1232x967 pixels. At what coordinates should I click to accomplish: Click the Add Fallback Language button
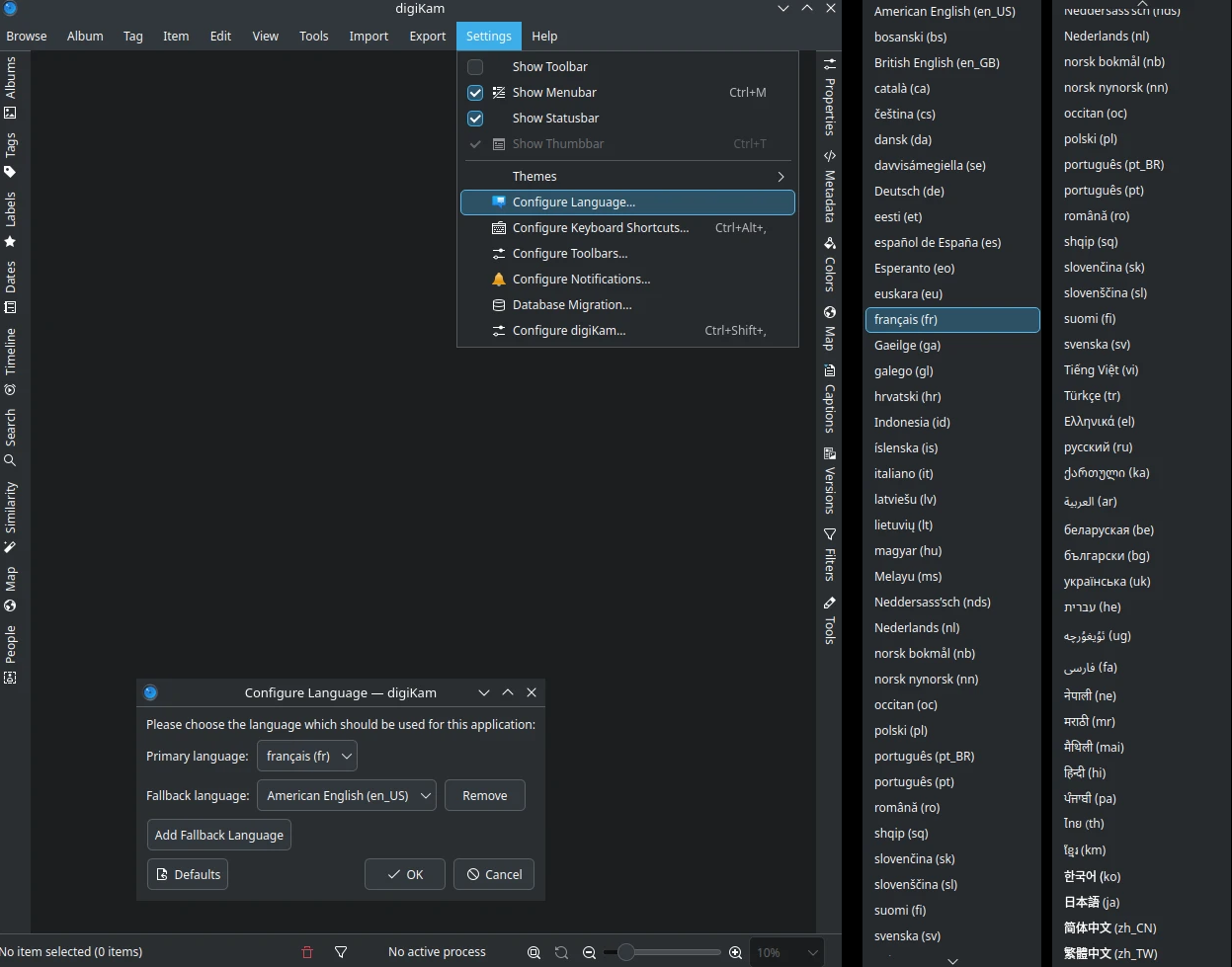(218, 834)
